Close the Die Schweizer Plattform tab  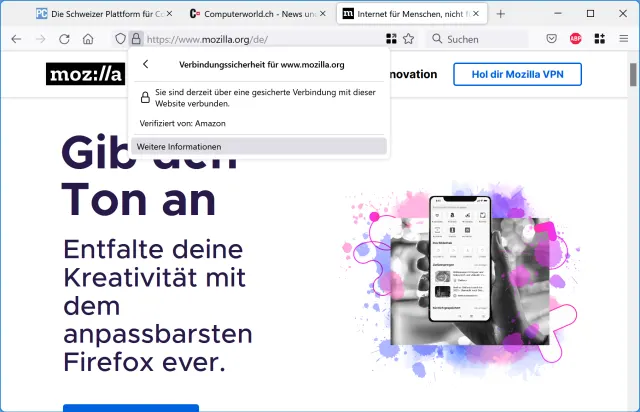(169, 14)
